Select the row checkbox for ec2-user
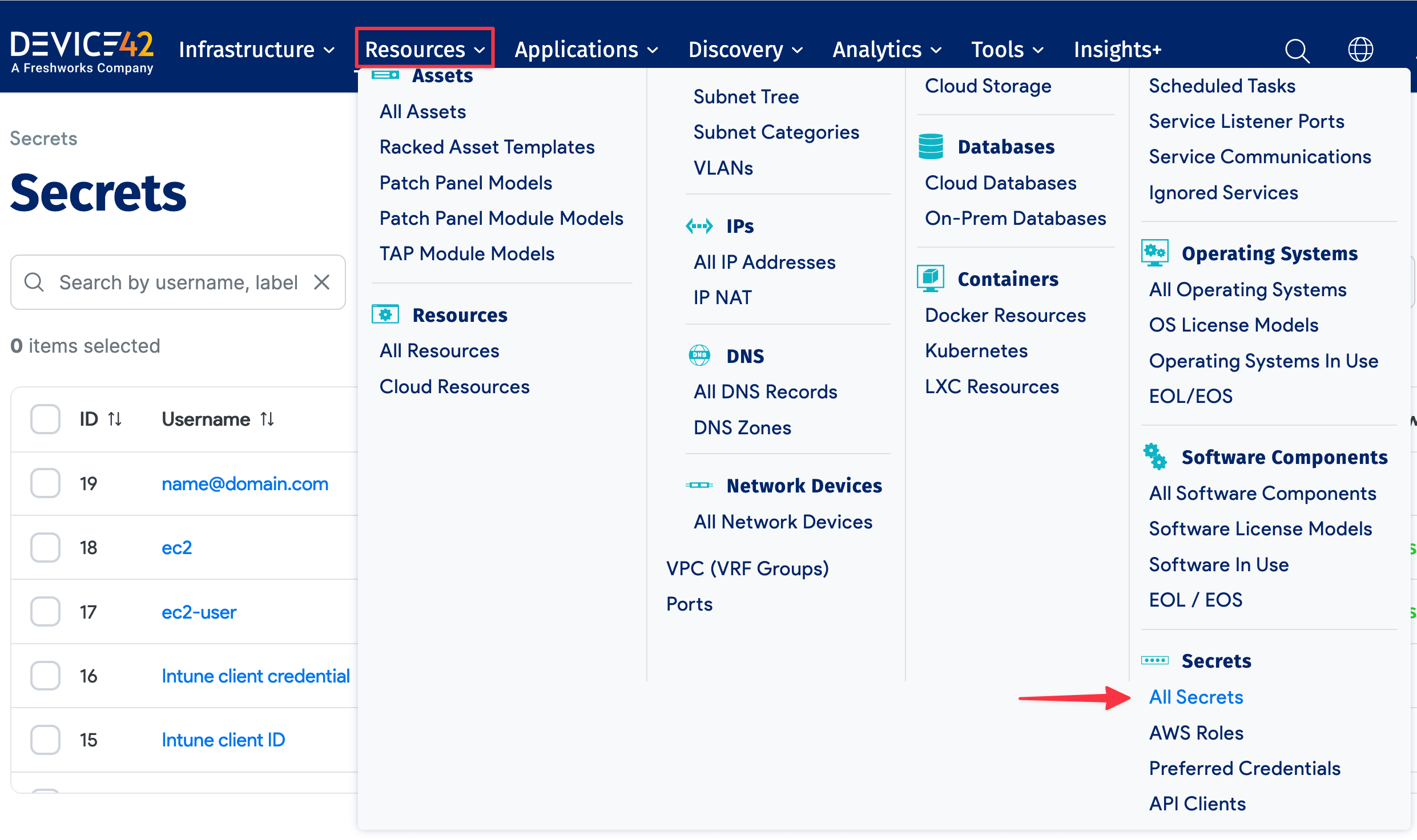 (x=46, y=612)
